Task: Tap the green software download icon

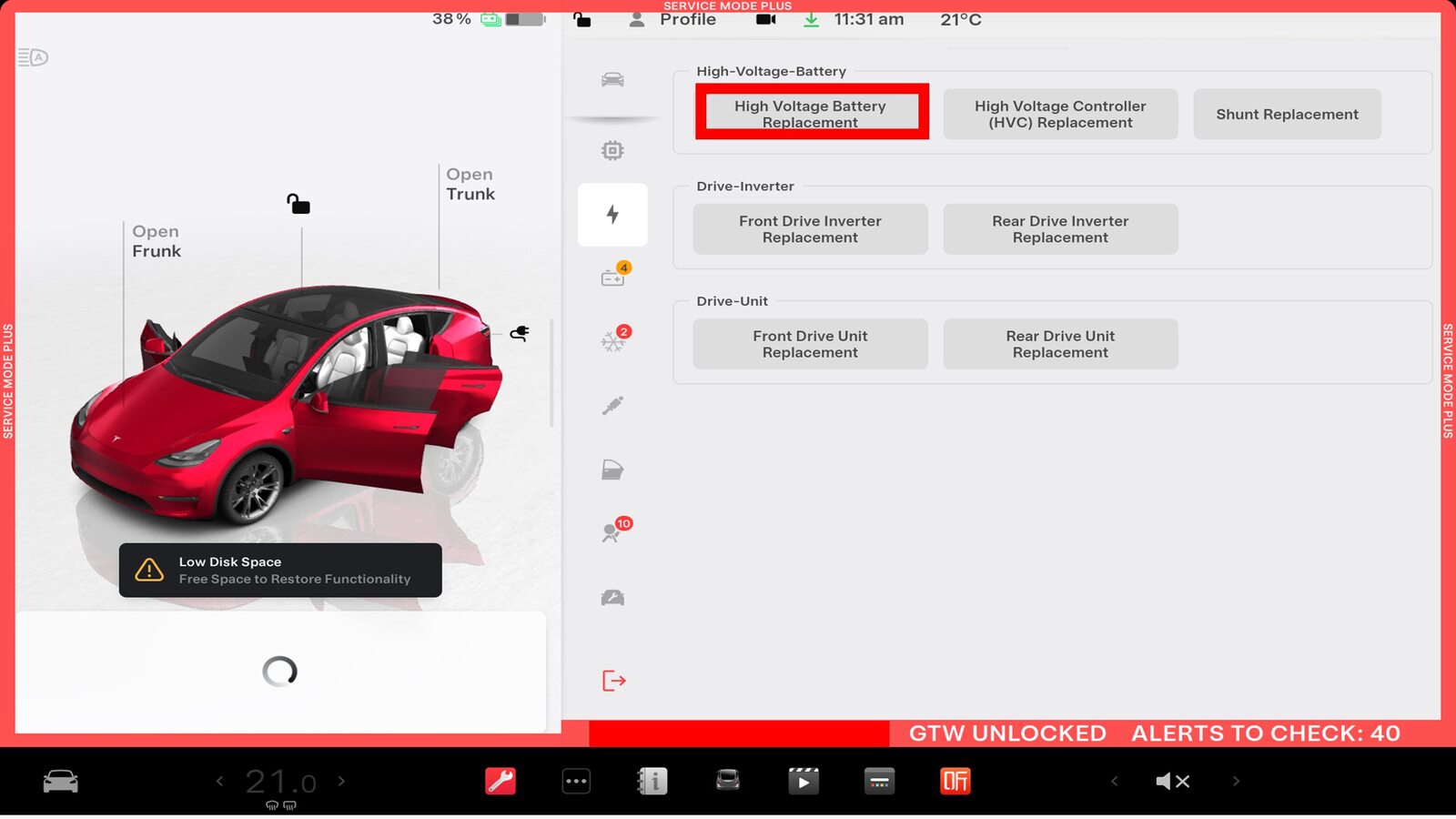Action: pos(811,19)
